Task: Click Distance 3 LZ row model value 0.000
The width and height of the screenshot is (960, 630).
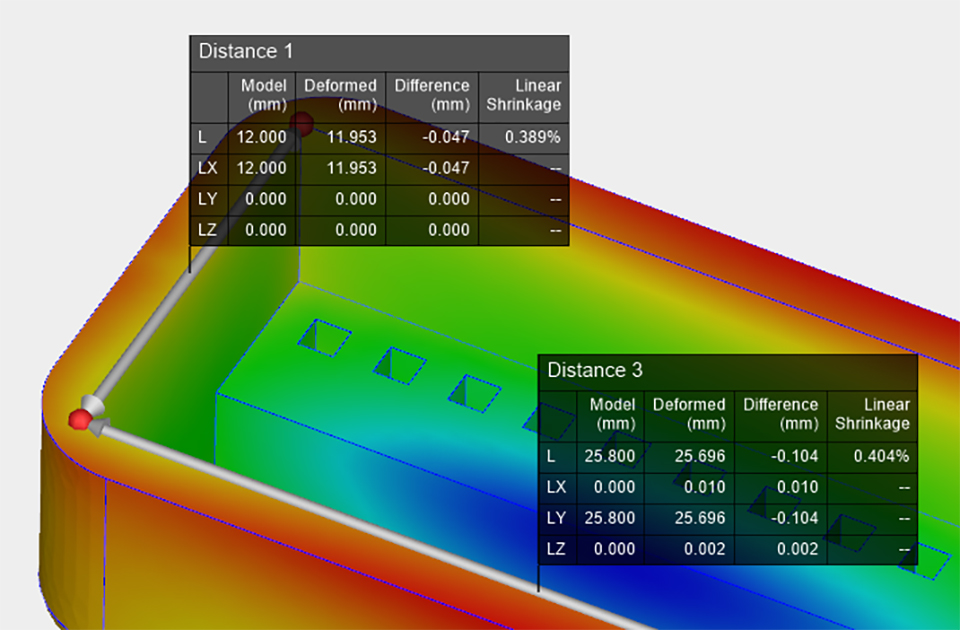Action: pos(615,549)
